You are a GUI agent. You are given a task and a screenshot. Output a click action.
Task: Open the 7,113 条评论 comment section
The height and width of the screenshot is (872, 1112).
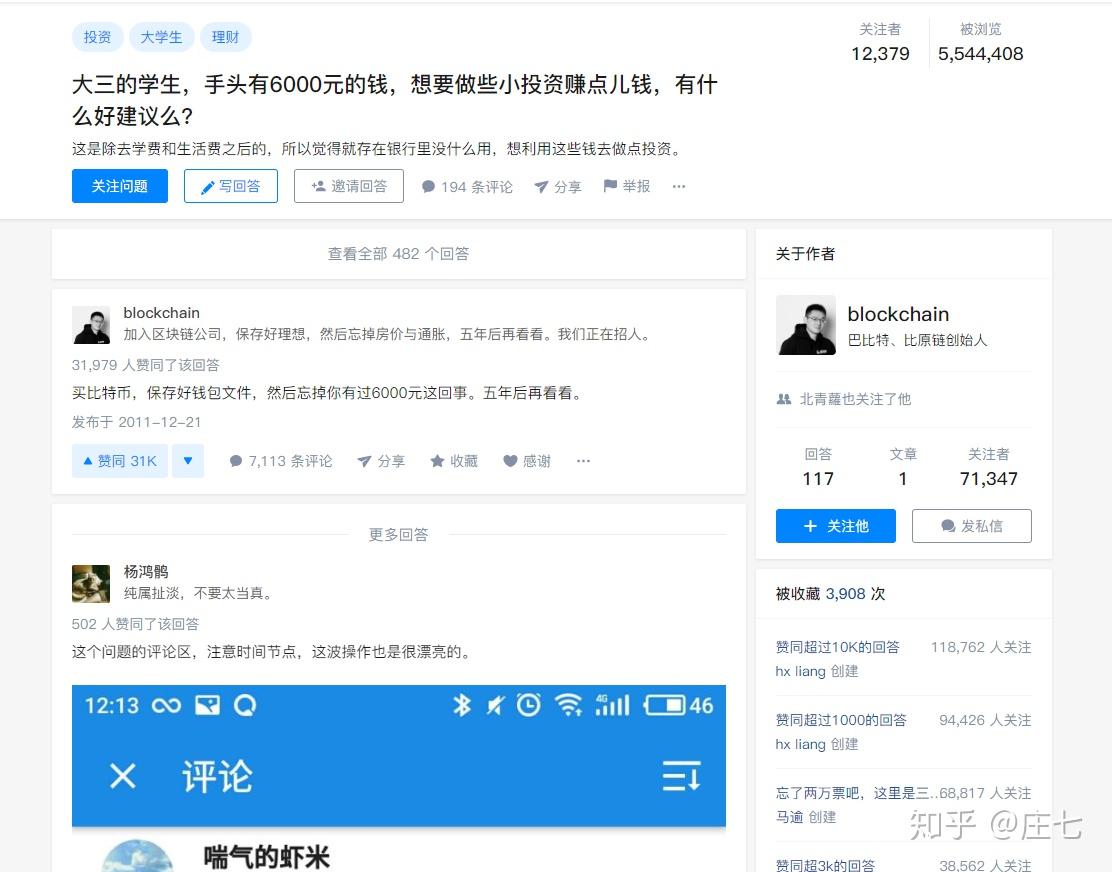[x=280, y=460]
